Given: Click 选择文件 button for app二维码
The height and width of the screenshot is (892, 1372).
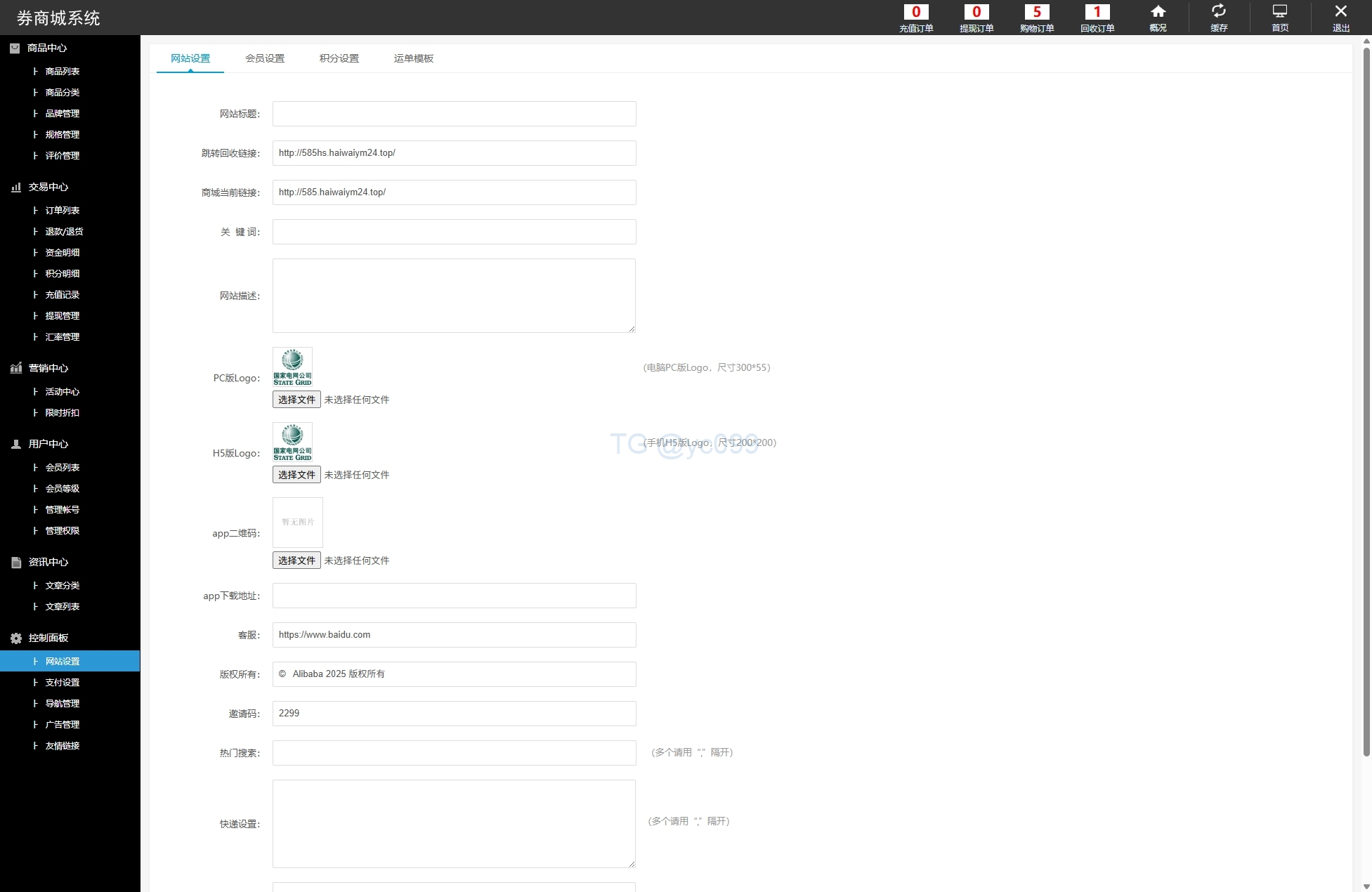Looking at the screenshot, I should 296,560.
